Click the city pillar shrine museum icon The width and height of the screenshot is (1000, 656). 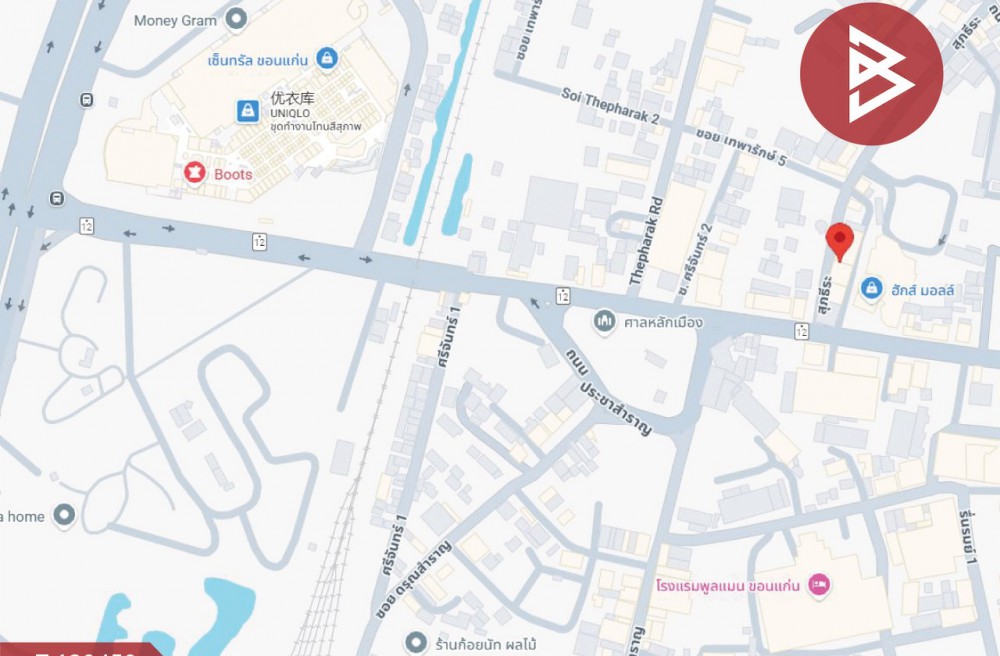tap(603, 321)
